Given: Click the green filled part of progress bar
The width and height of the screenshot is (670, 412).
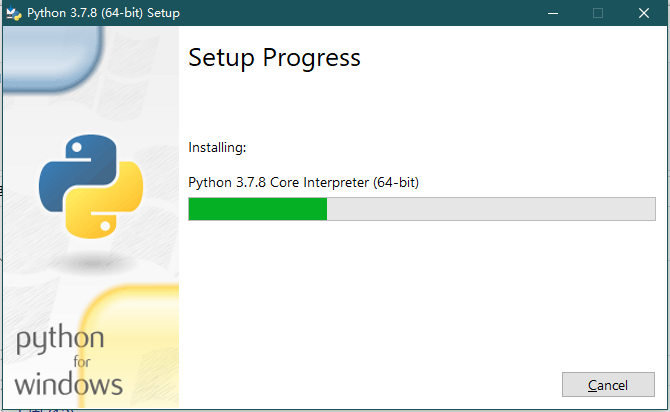Looking at the screenshot, I should click(258, 208).
